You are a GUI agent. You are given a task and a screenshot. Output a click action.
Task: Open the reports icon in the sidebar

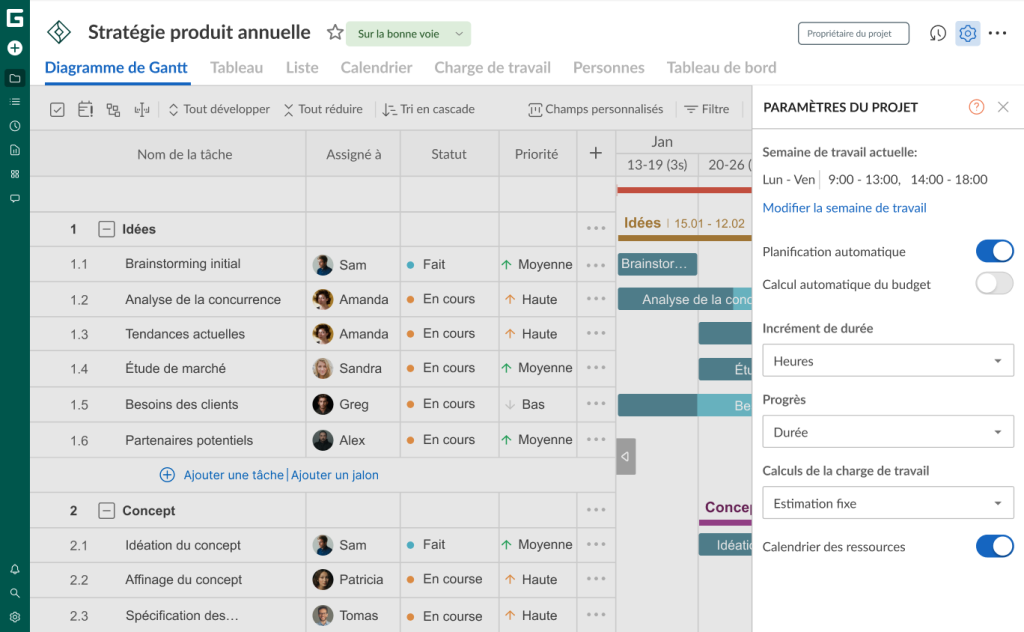[x=14, y=150]
